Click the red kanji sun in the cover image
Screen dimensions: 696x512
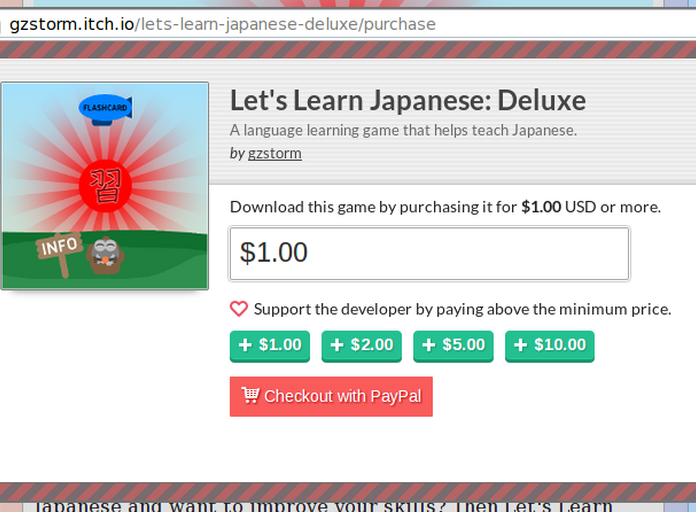(105, 186)
